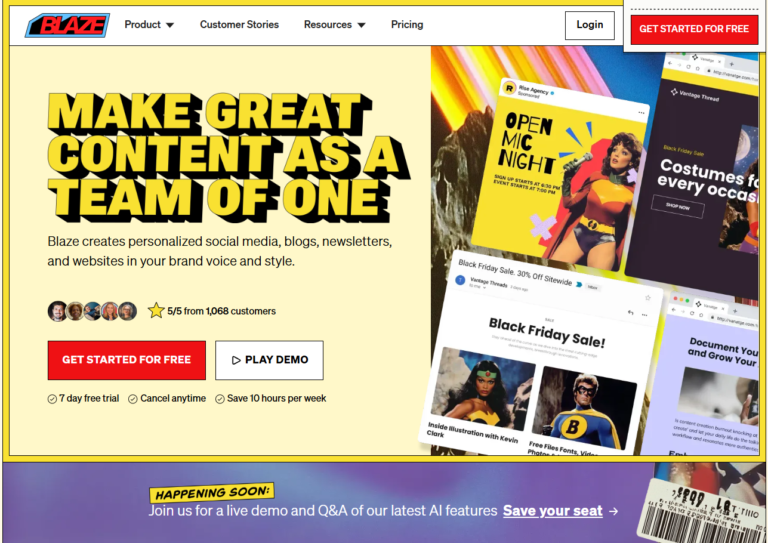Click the Blaze logo
Screen dimensions: 768x543
(x=68, y=25)
